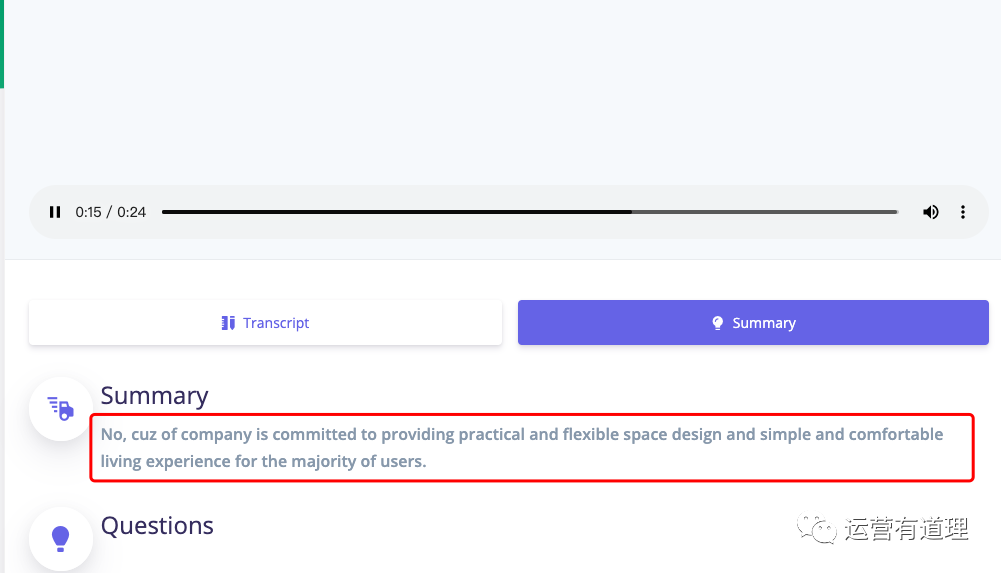Click the 0:15 / 0:24 time display
The image size is (1001, 573).
click(x=111, y=212)
